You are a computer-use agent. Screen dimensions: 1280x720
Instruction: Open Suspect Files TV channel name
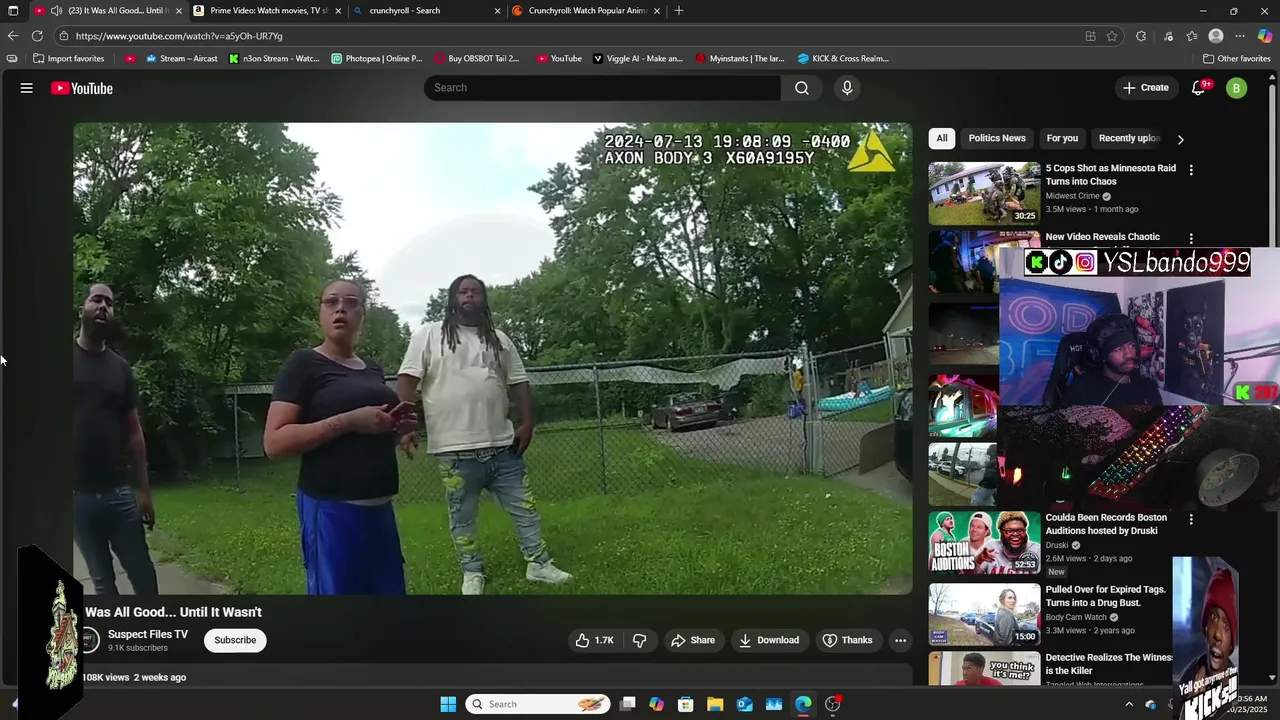click(148, 634)
